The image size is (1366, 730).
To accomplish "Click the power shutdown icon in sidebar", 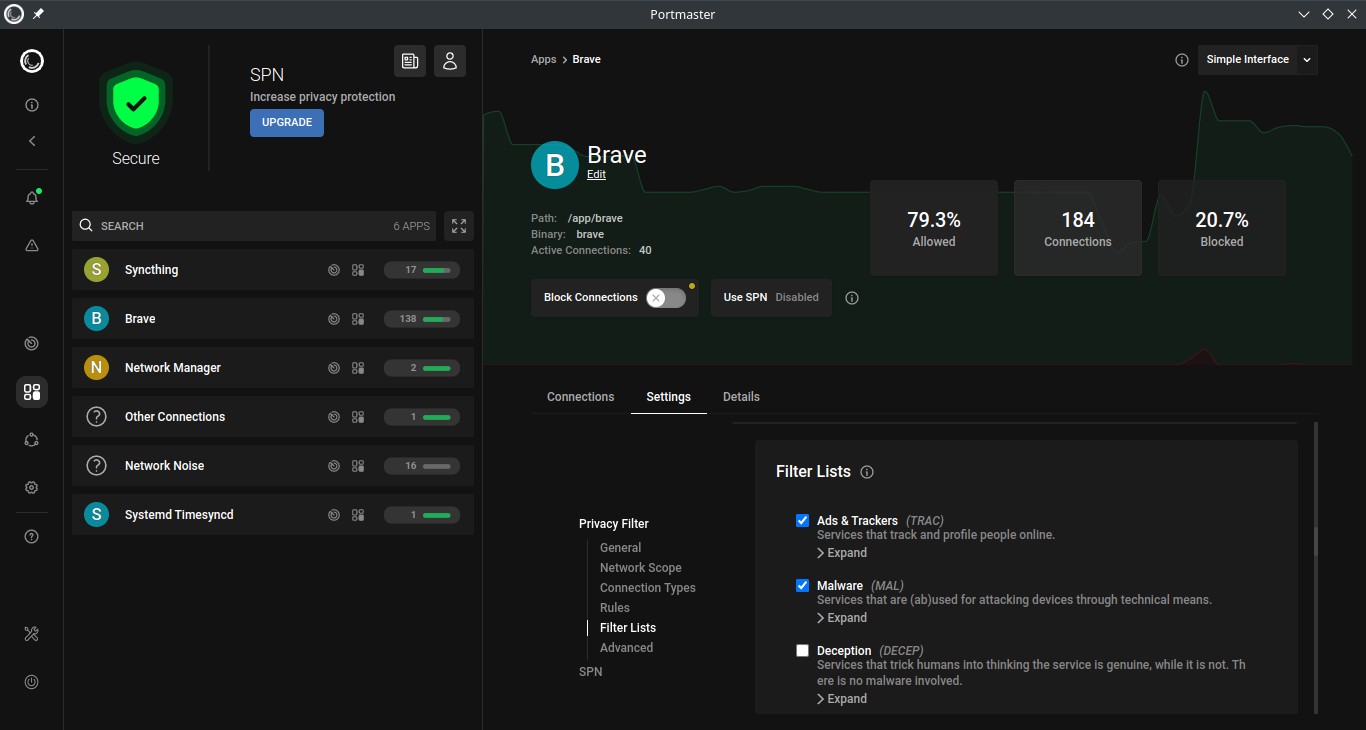I will 32,682.
